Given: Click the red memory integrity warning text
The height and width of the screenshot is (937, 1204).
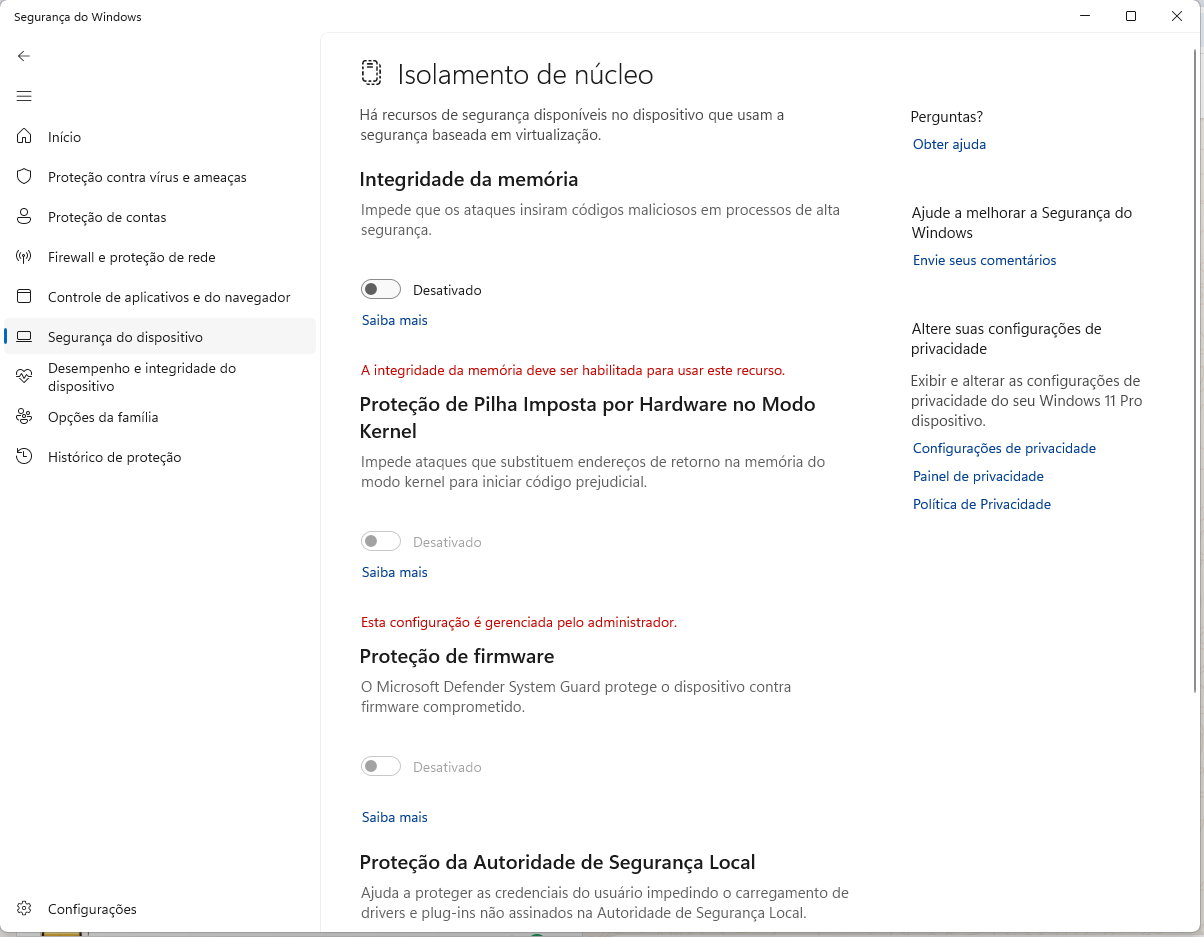Looking at the screenshot, I should coord(573,370).
